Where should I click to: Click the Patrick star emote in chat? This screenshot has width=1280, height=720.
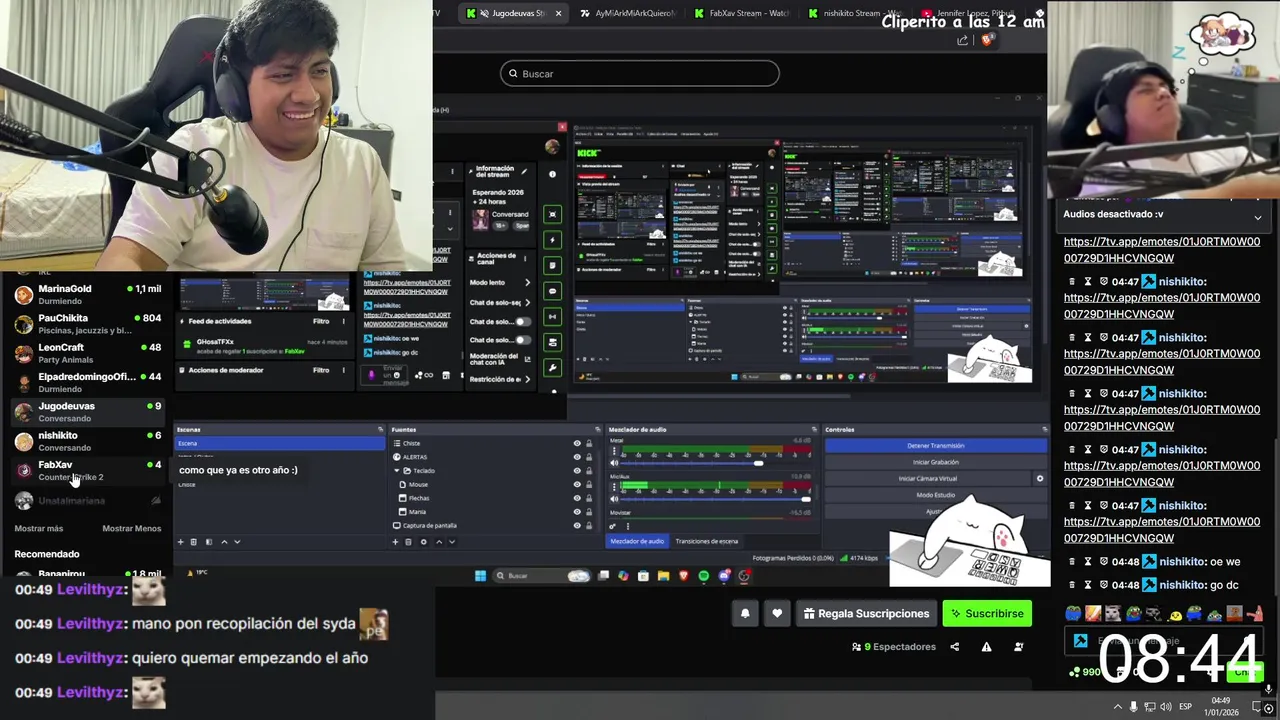pyautogui.click(x=1254, y=614)
